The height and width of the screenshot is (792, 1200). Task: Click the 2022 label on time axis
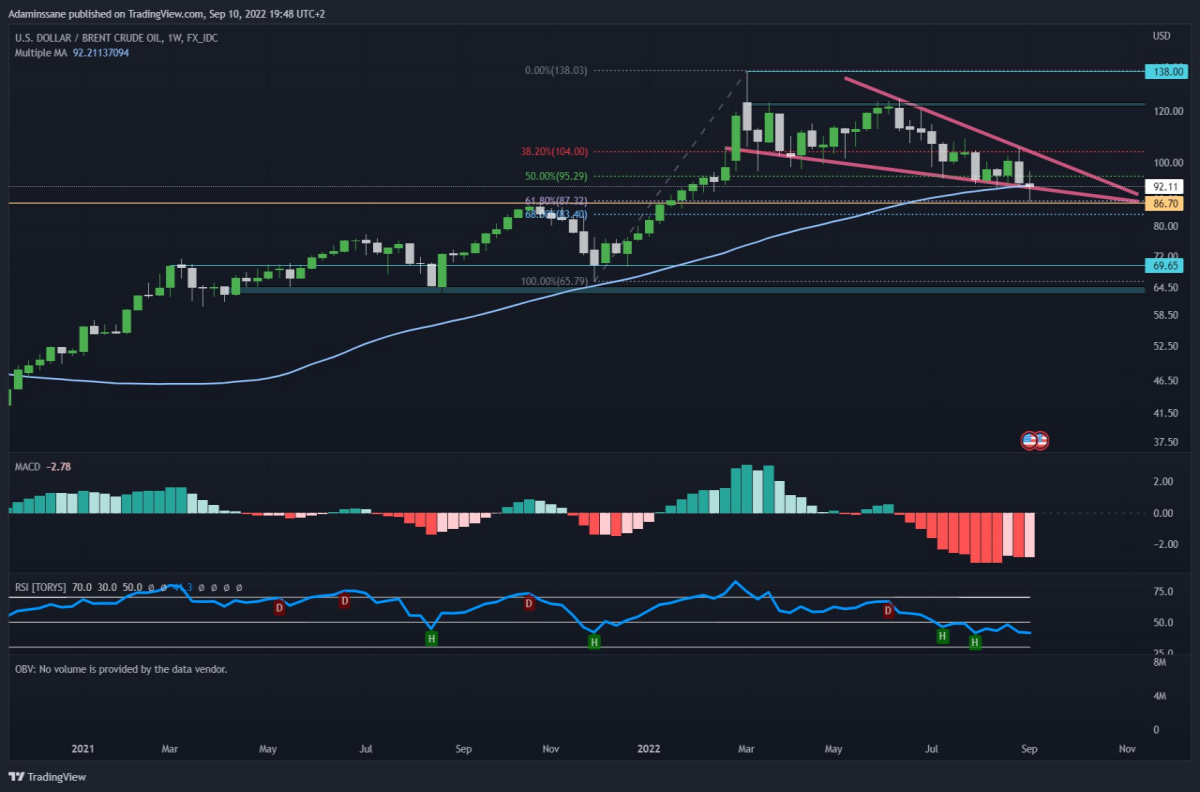pos(650,747)
